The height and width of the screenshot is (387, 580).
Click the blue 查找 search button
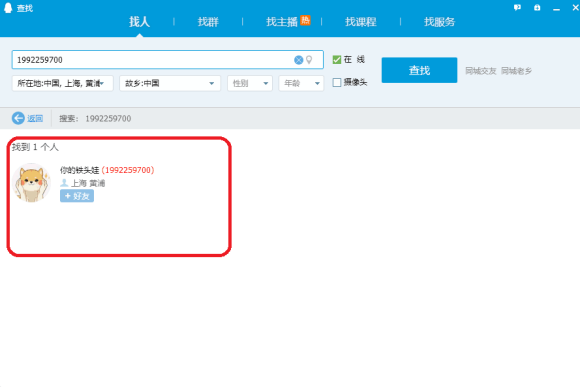(419, 70)
